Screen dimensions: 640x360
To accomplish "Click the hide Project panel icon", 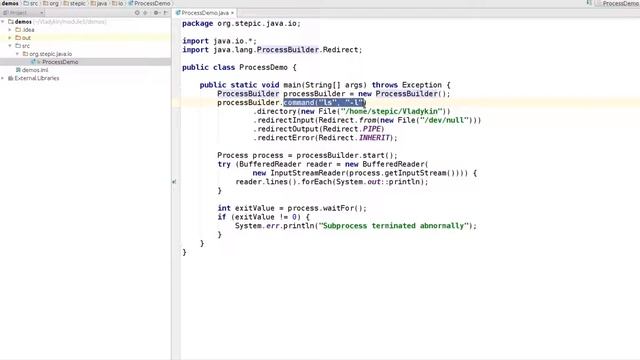I will point(165,13).
